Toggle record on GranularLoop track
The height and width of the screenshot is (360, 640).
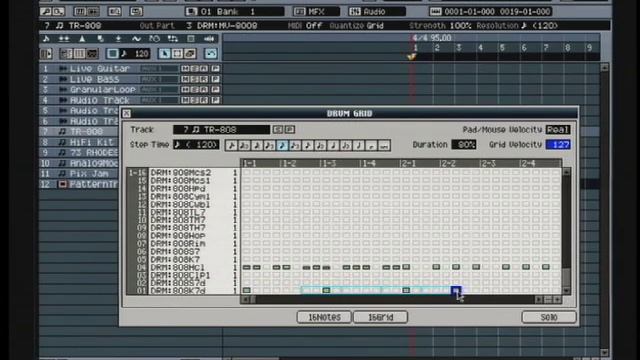pyautogui.click(x=204, y=89)
